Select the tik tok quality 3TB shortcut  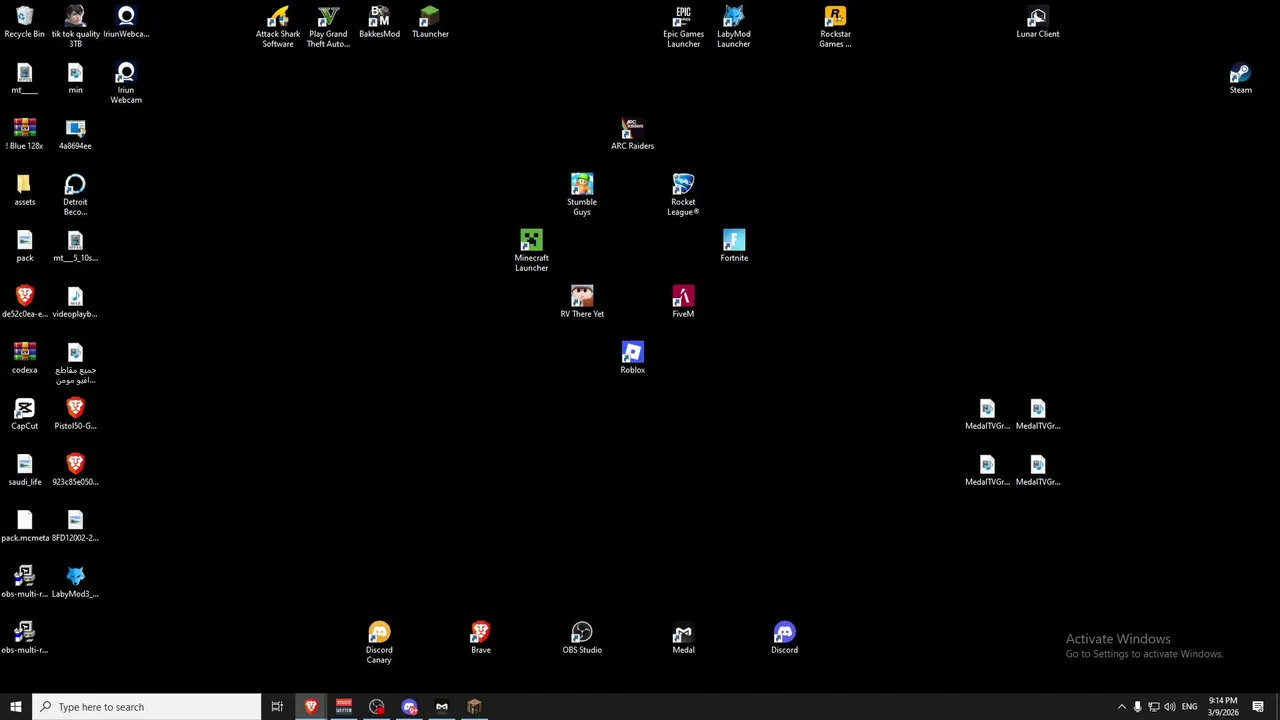(x=75, y=27)
